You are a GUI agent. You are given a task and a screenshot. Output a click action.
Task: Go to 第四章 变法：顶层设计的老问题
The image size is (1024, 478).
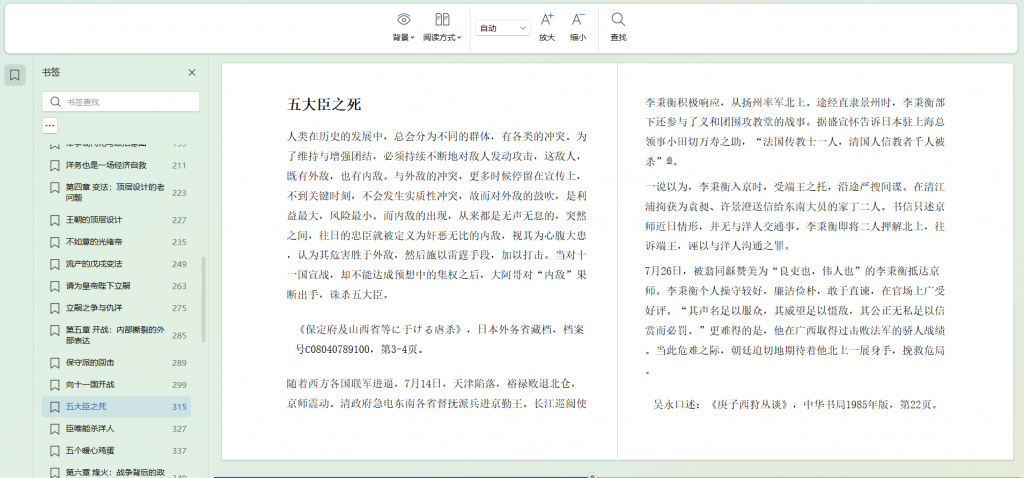coord(115,192)
